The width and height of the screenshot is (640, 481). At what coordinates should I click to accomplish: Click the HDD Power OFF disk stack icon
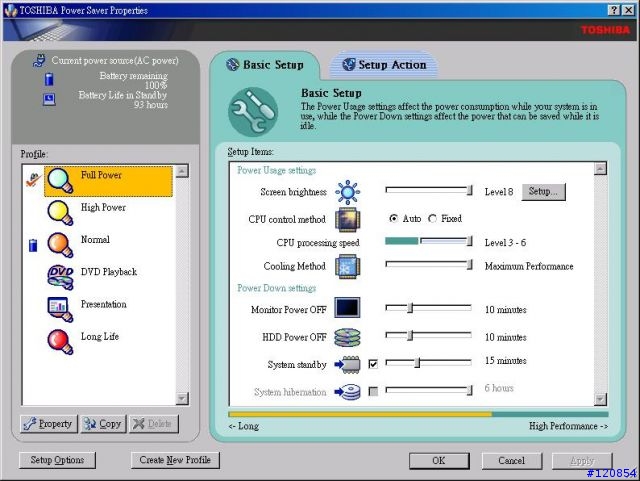(x=347, y=337)
